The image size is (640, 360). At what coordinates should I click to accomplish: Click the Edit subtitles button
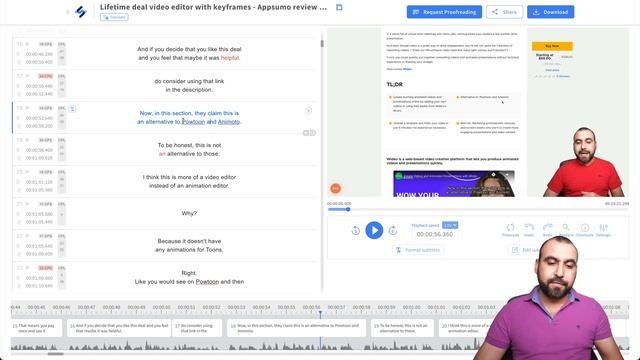click(524, 250)
